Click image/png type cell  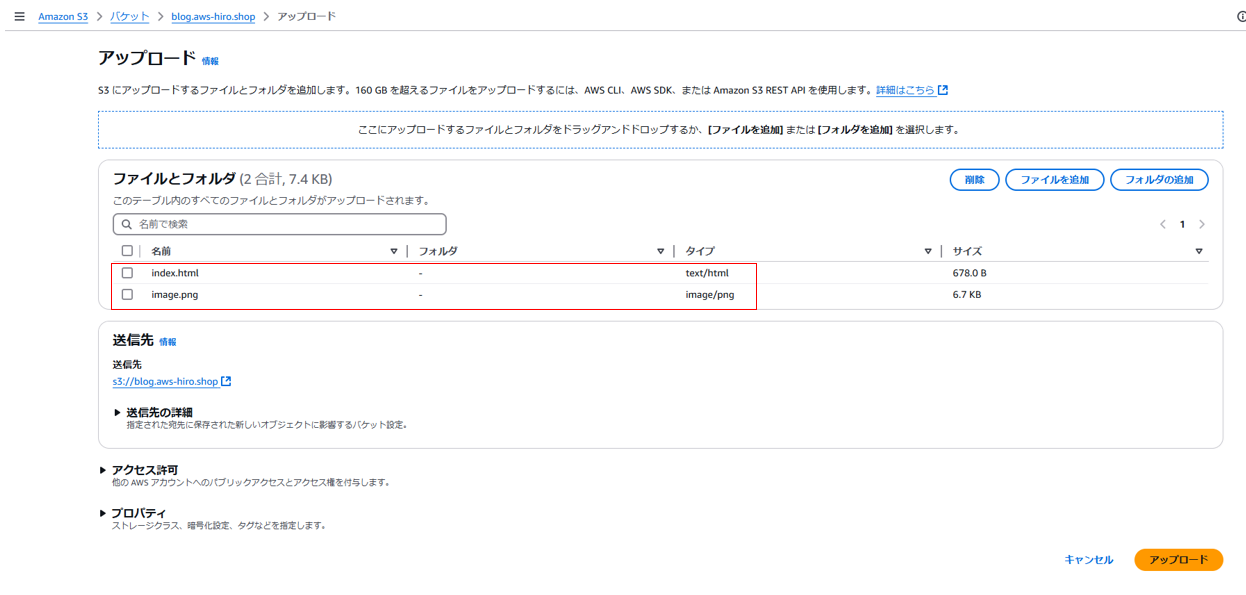tap(710, 295)
